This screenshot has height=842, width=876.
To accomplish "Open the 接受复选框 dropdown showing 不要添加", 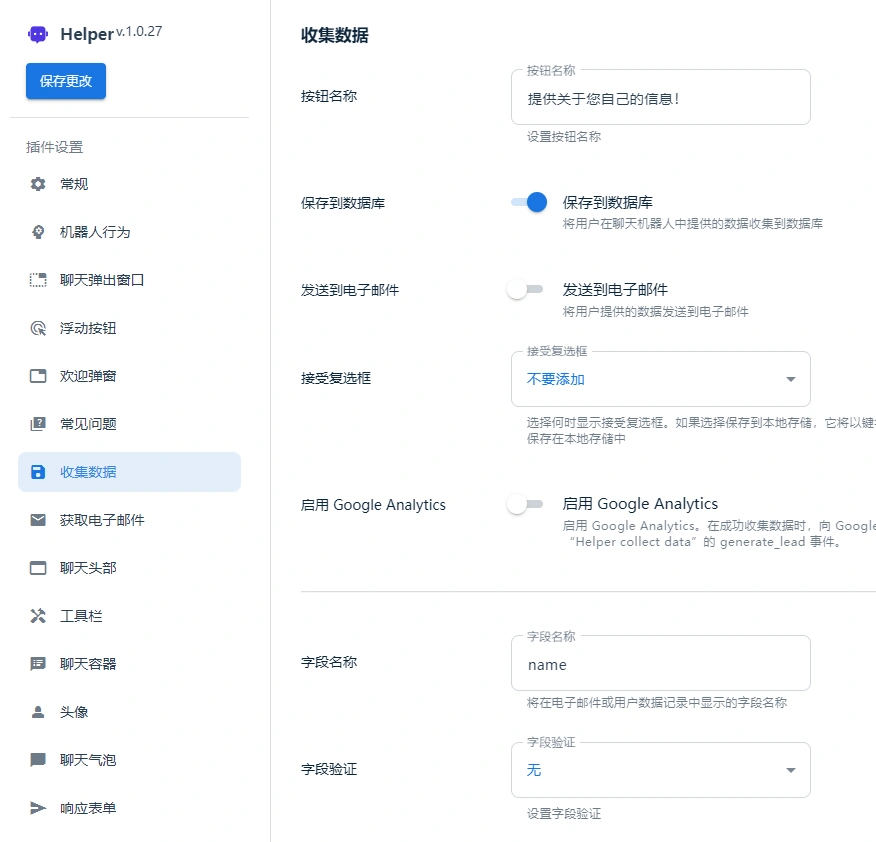I will [x=660, y=379].
